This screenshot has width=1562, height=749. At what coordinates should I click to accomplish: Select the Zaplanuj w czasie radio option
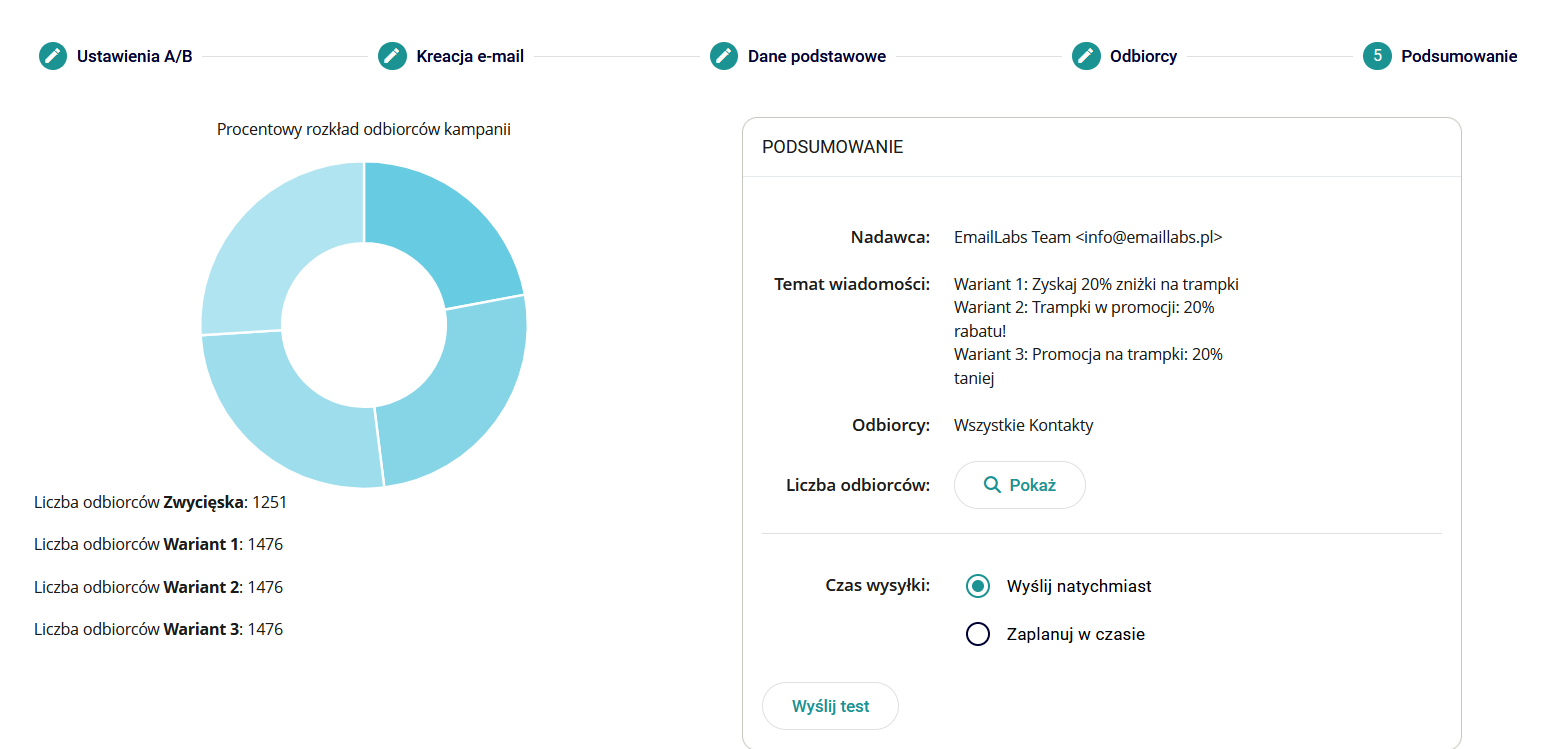(x=978, y=634)
